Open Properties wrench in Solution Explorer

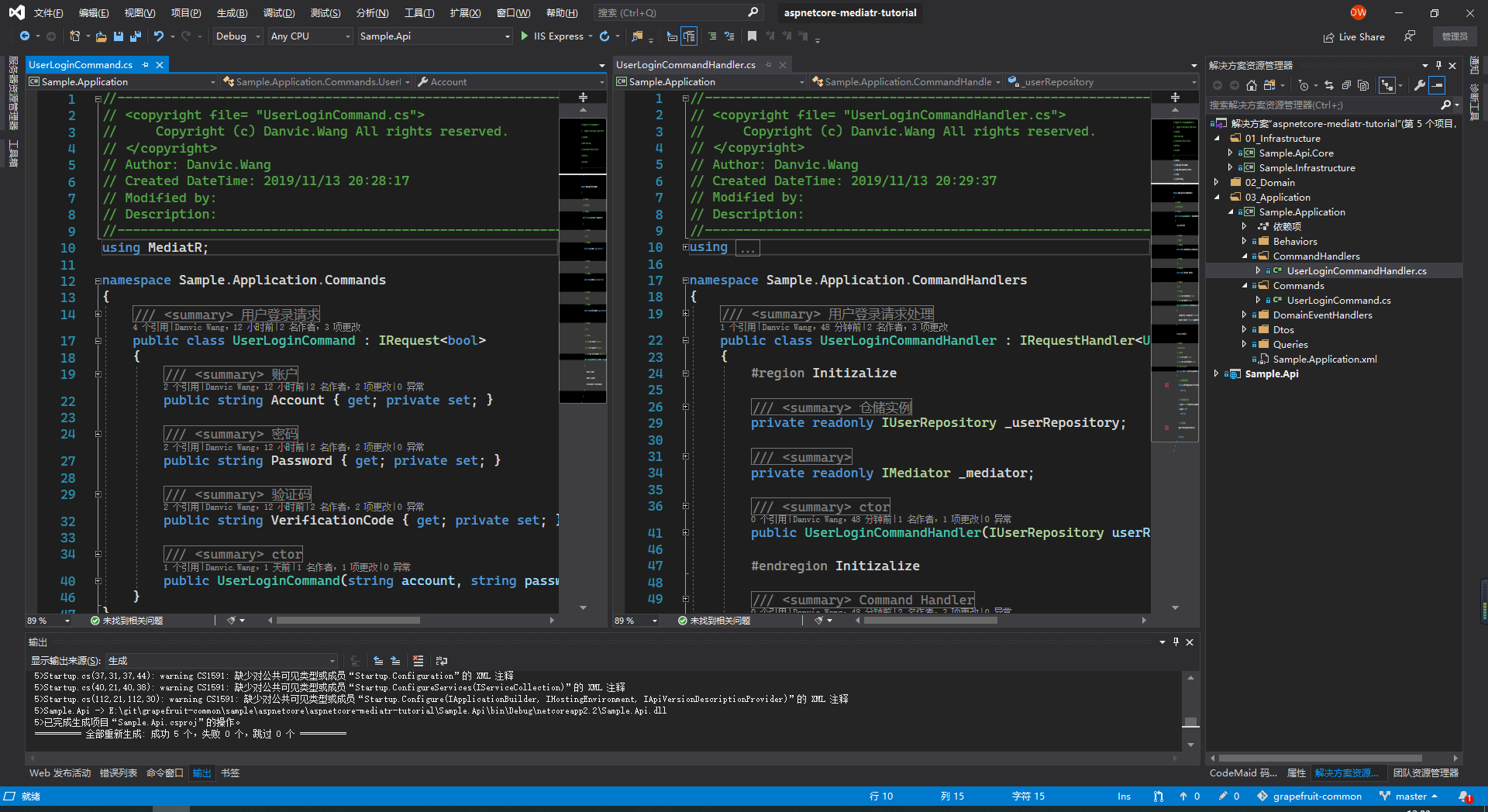[x=1419, y=85]
